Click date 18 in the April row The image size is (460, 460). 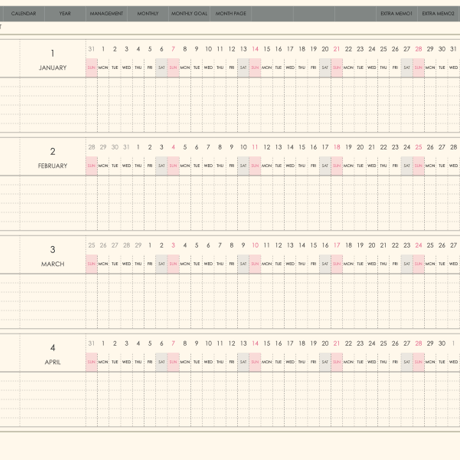coord(302,343)
